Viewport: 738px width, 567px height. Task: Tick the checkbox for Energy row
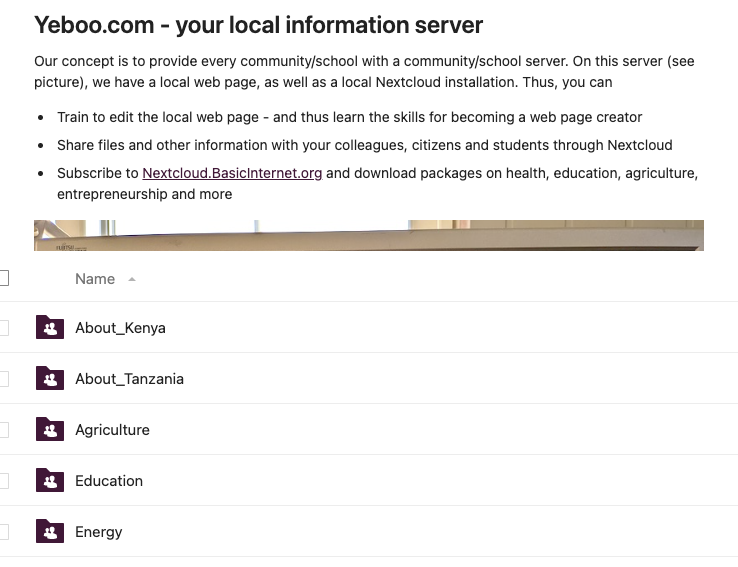[3, 532]
